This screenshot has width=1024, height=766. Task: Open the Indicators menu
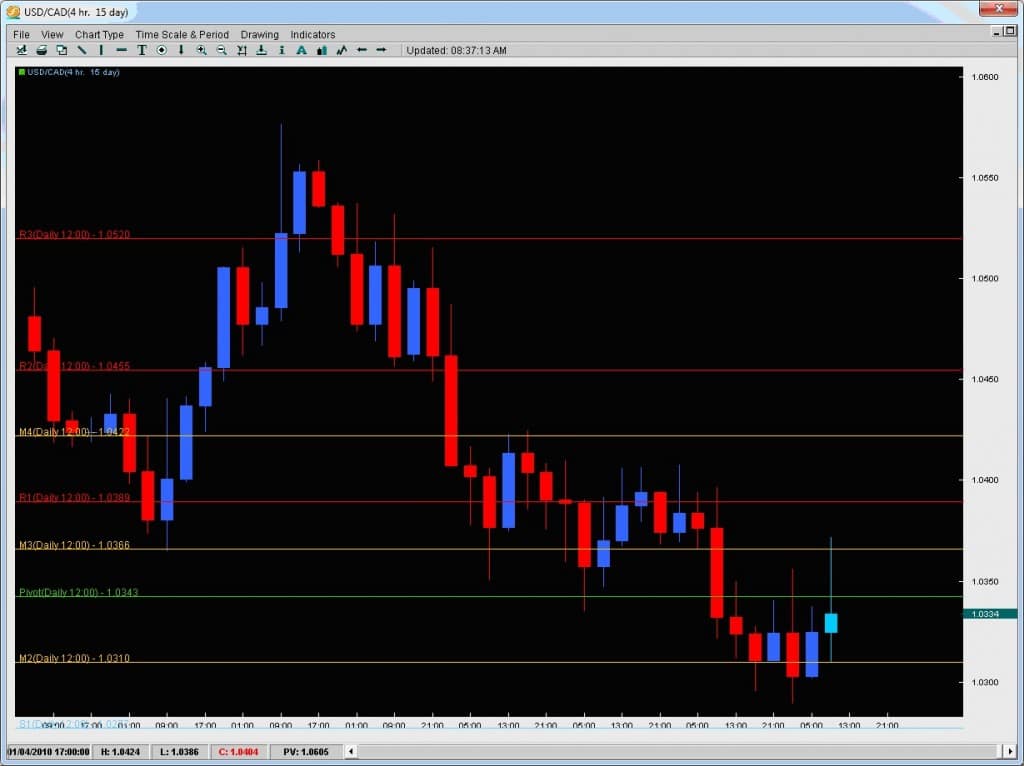(313, 35)
